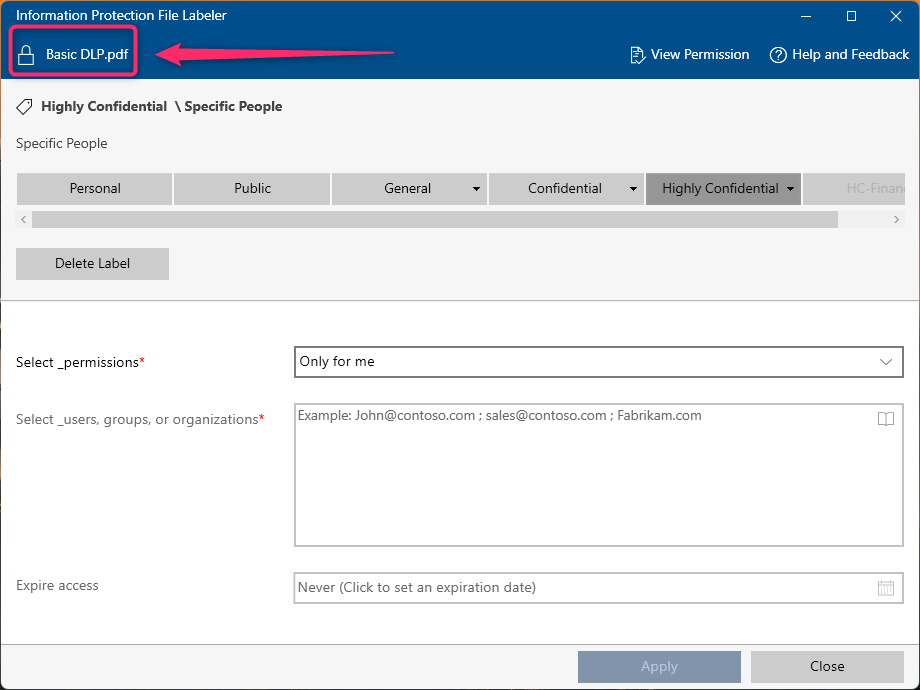
Task: Click the lock icon beside Basic DLP.pdf
Action: pyautogui.click(x=27, y=55)
